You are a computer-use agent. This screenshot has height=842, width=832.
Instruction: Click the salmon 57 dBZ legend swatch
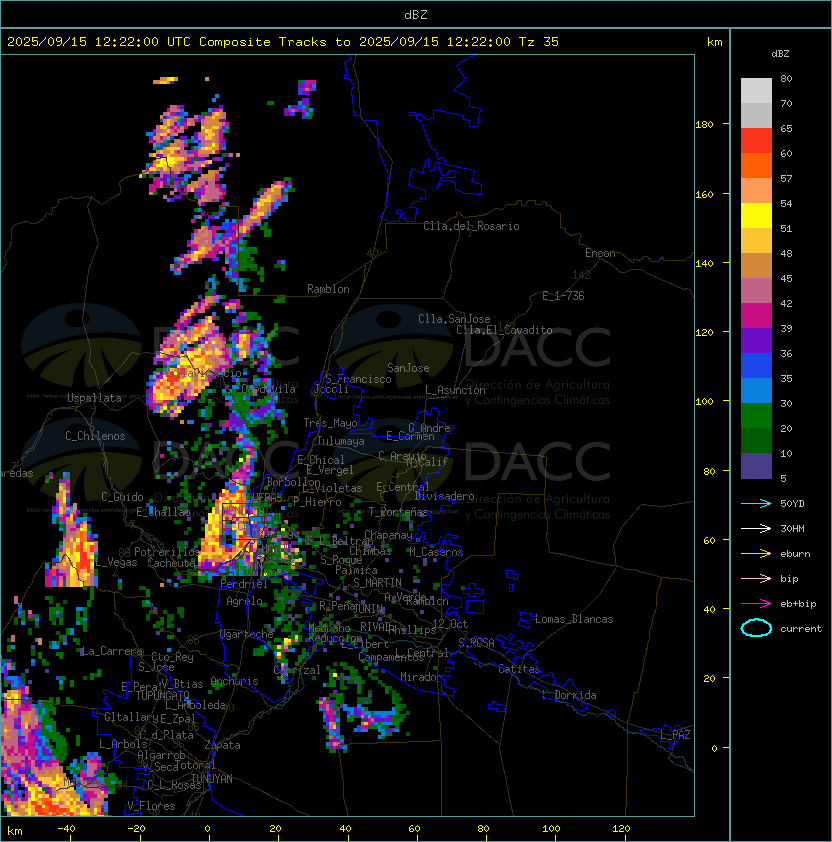756,190
